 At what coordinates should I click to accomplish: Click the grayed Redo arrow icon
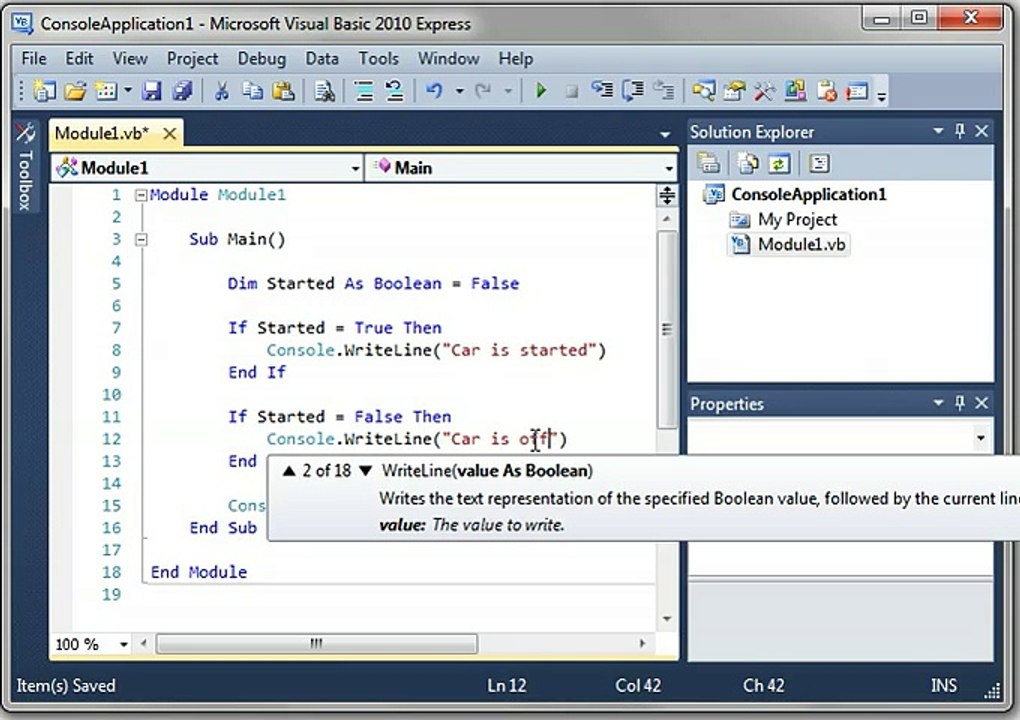coord(483,91)
